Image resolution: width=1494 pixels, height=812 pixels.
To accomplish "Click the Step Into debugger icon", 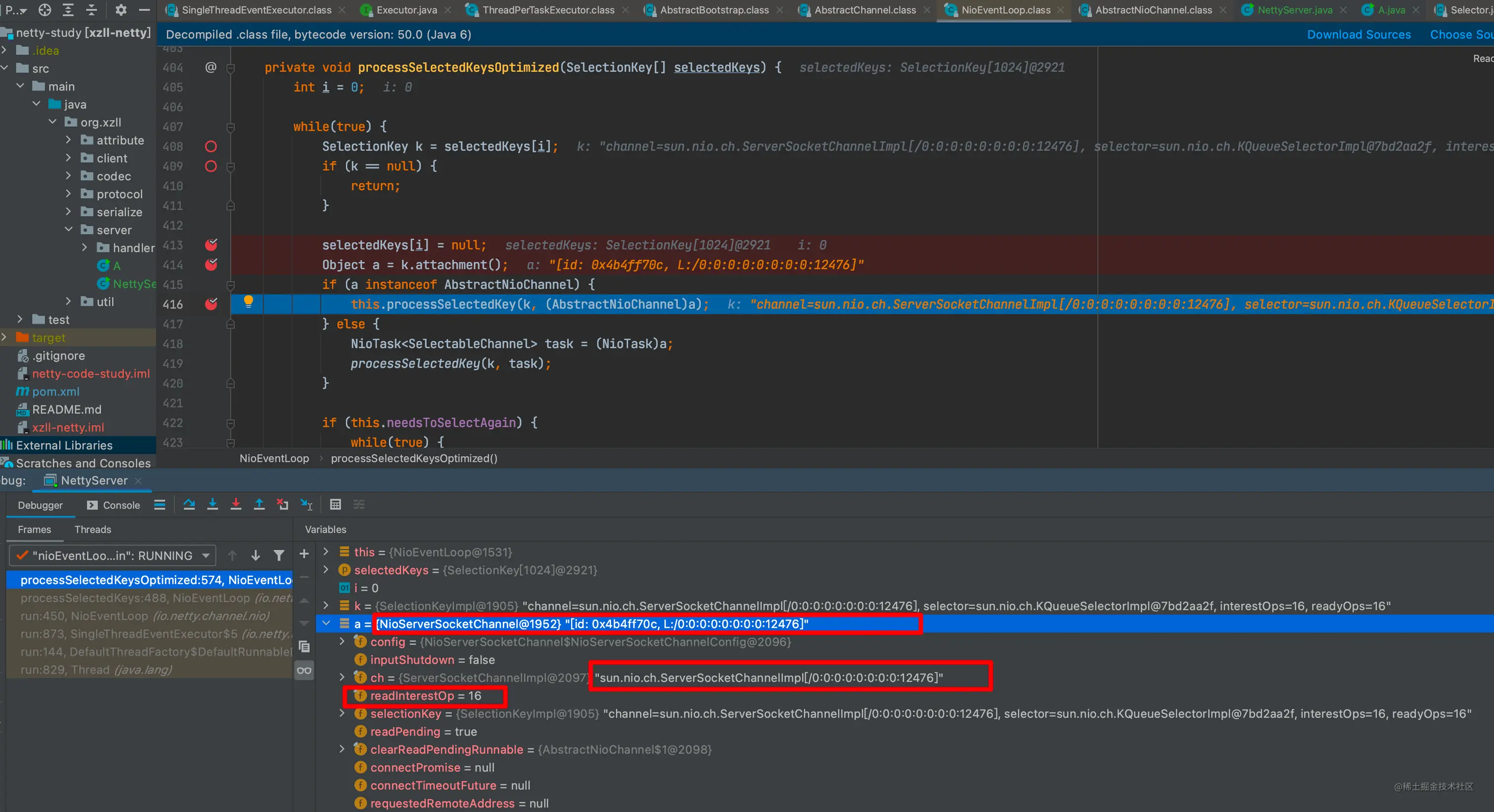I will [213, 505].
